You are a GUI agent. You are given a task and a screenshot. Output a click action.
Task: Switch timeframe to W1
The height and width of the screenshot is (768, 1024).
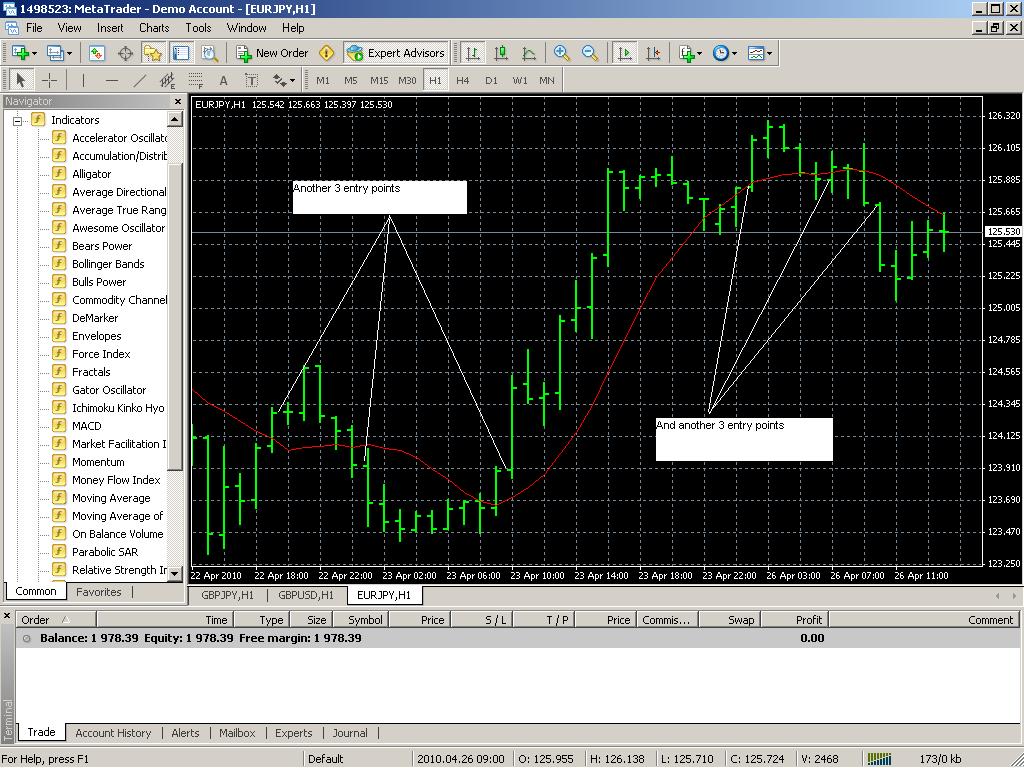tap(520, 80)
